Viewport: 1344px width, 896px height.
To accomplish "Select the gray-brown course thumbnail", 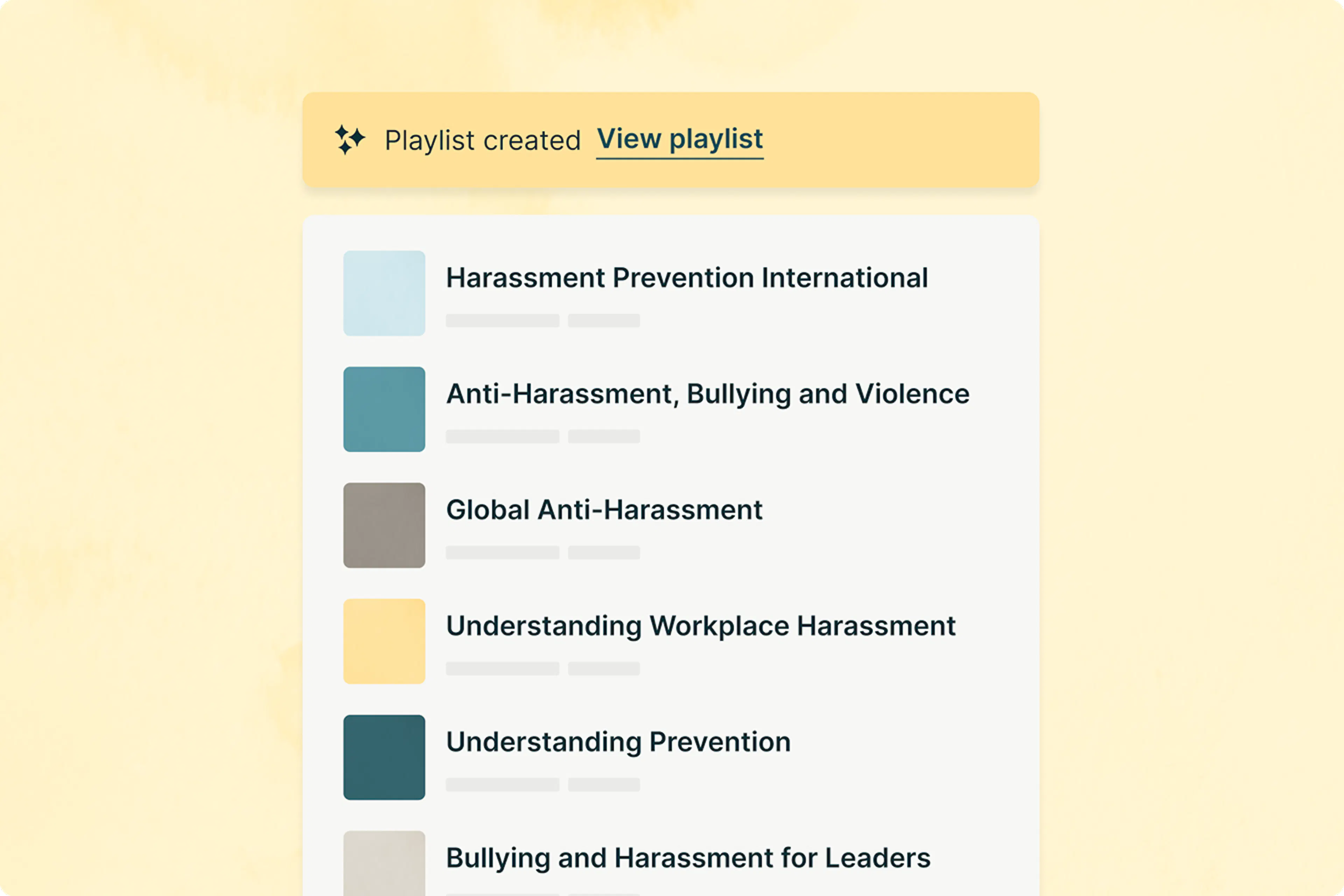I will pos(384,525).
